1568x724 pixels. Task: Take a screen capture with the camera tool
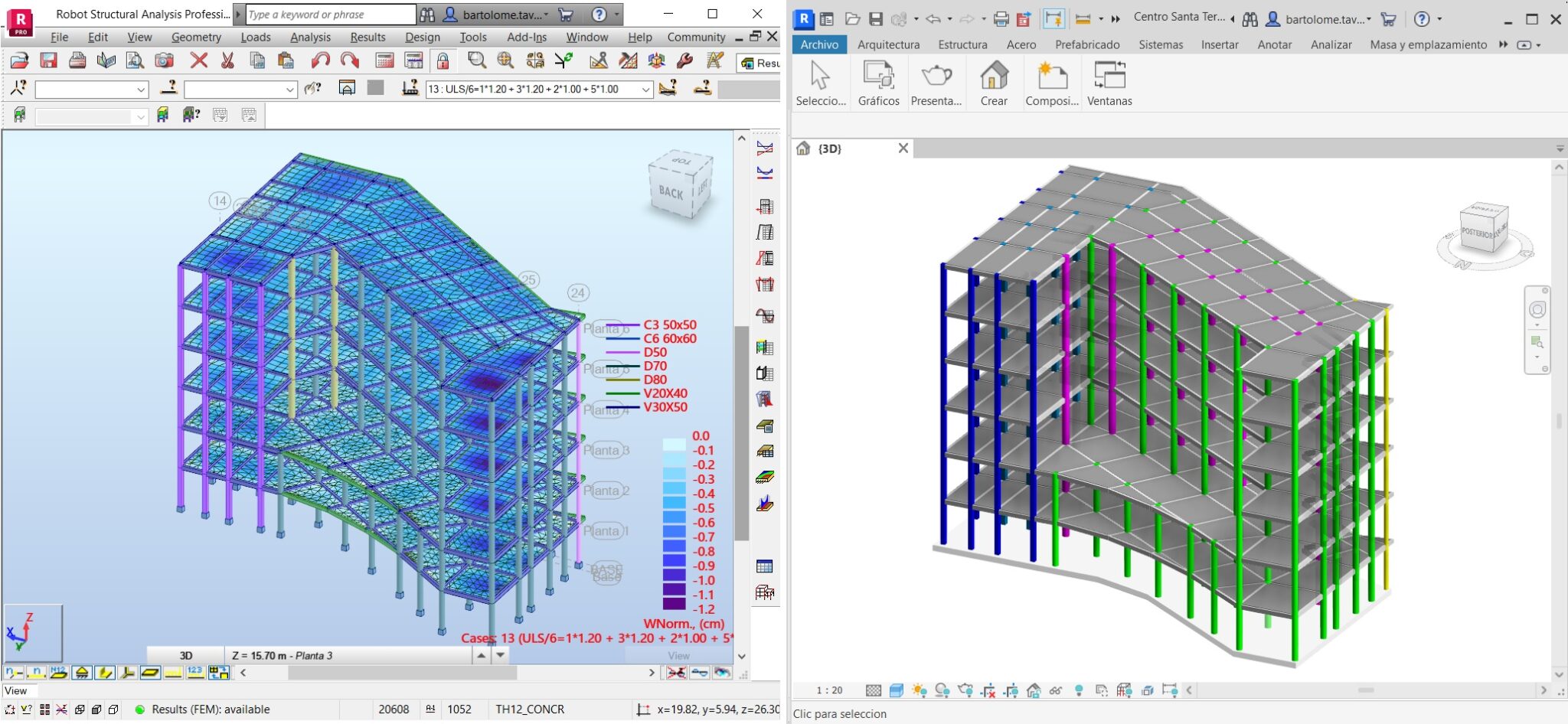point(165,60)
